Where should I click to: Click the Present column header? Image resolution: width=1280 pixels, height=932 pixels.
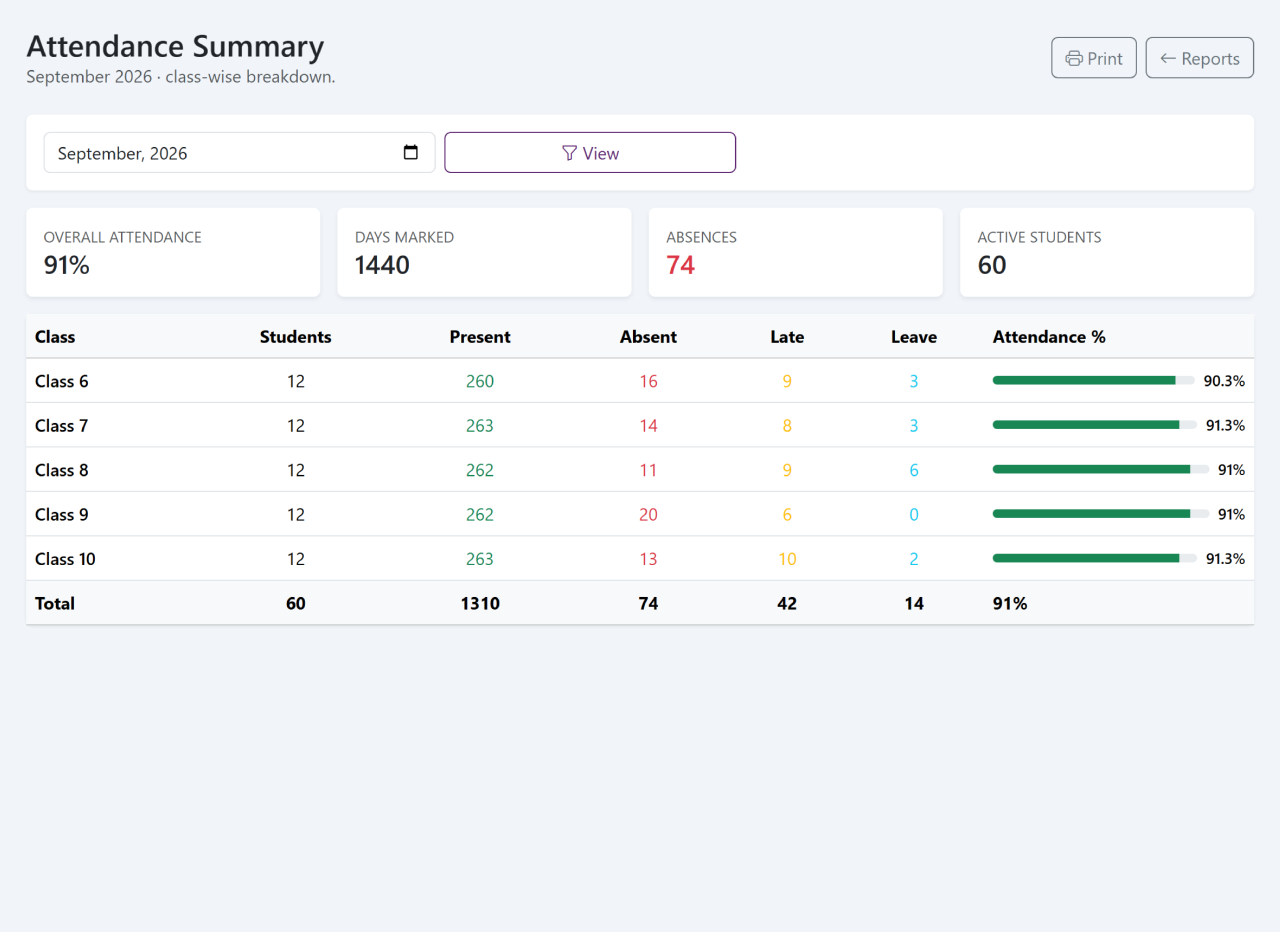click(480, 337)
